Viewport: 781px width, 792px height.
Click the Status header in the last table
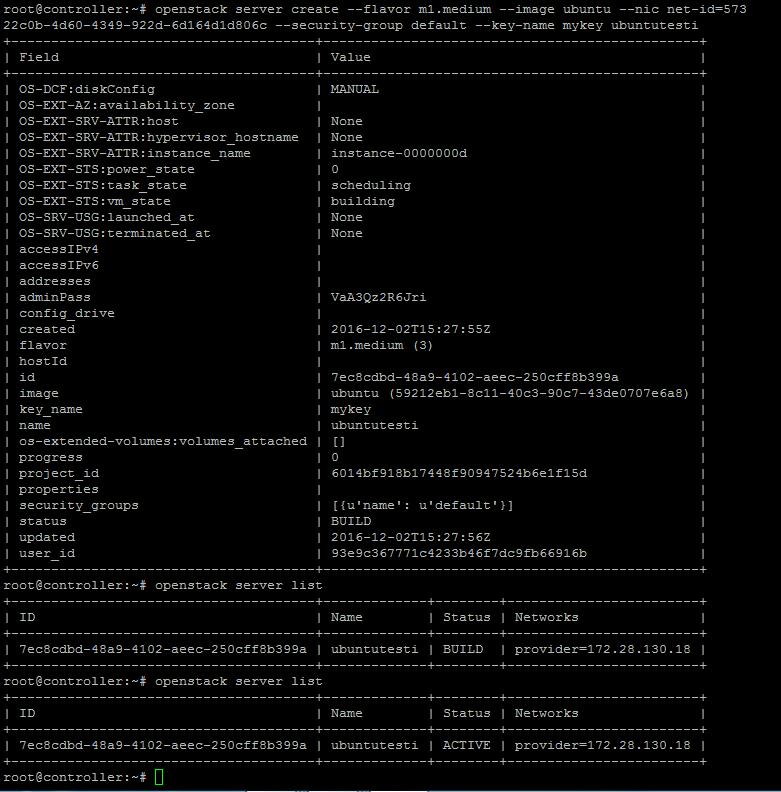click(x=467, y=713)
